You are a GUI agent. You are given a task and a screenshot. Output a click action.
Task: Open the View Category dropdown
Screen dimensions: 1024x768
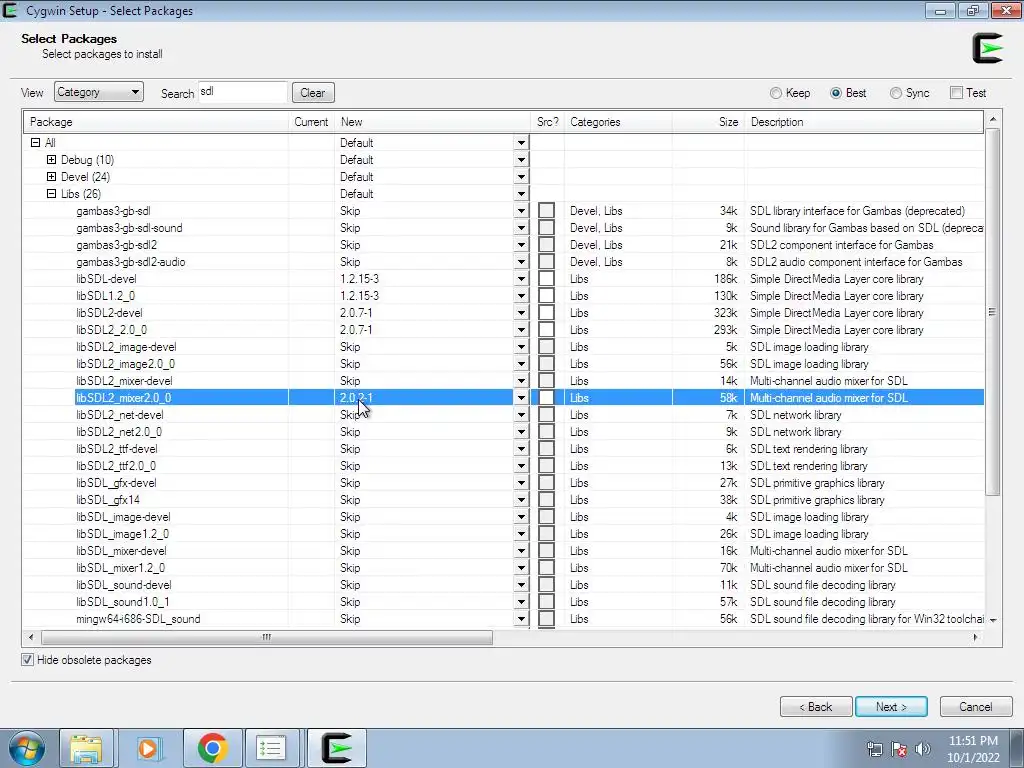pyautogui.click(x=99, y=92)
